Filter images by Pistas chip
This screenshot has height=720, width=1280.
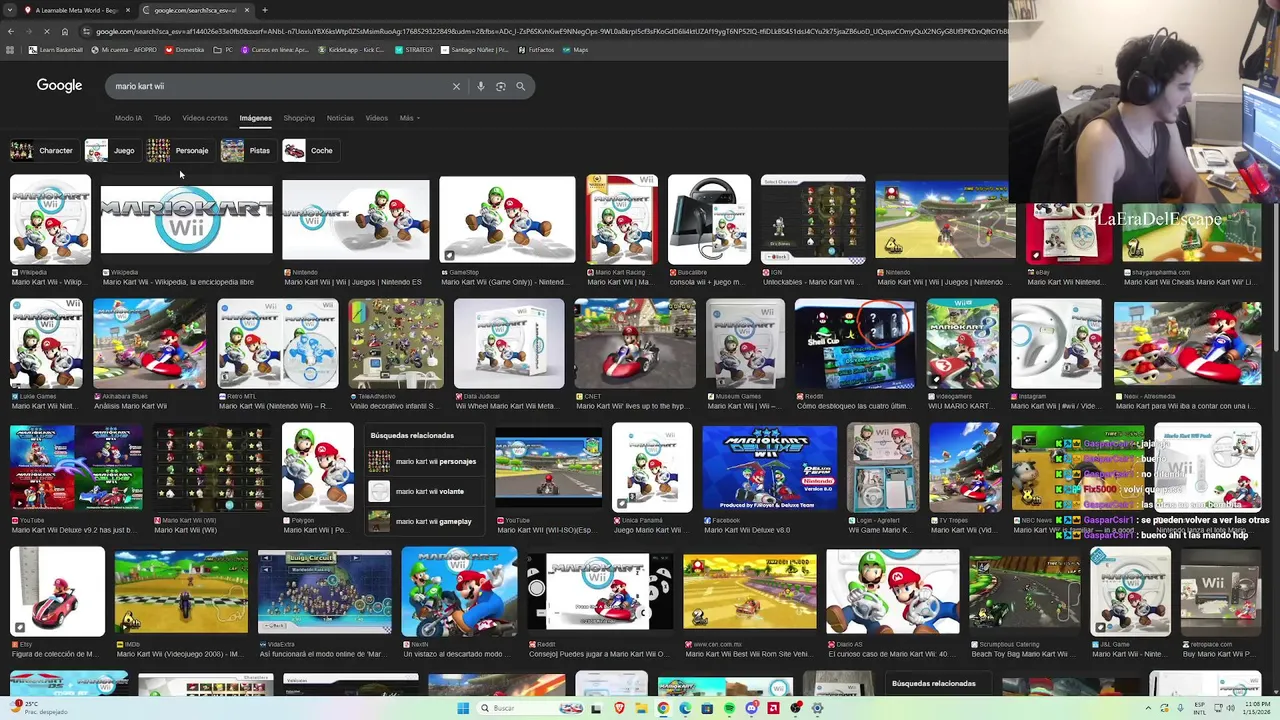click(247, 151)
